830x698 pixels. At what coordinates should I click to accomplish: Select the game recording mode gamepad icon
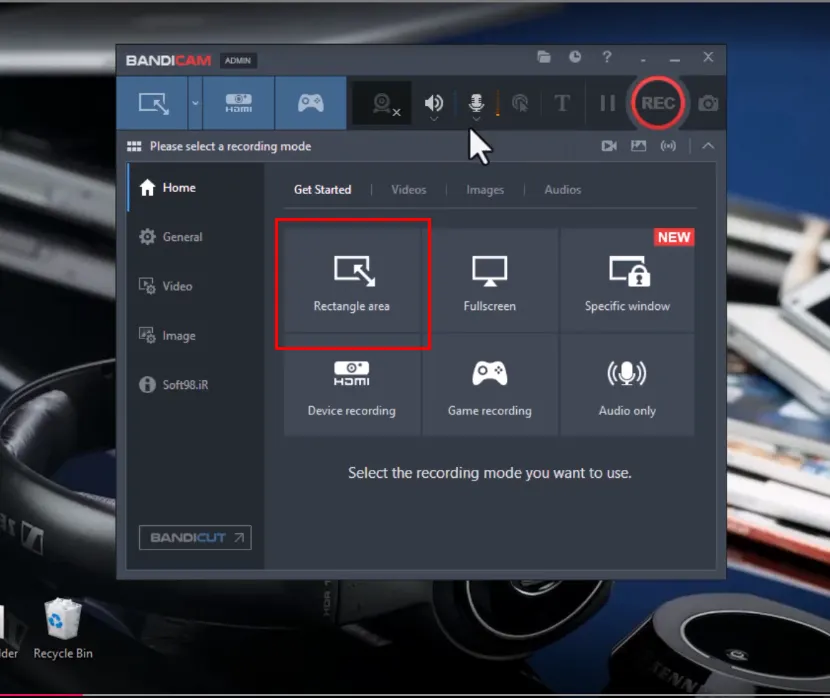coord(311,103)
